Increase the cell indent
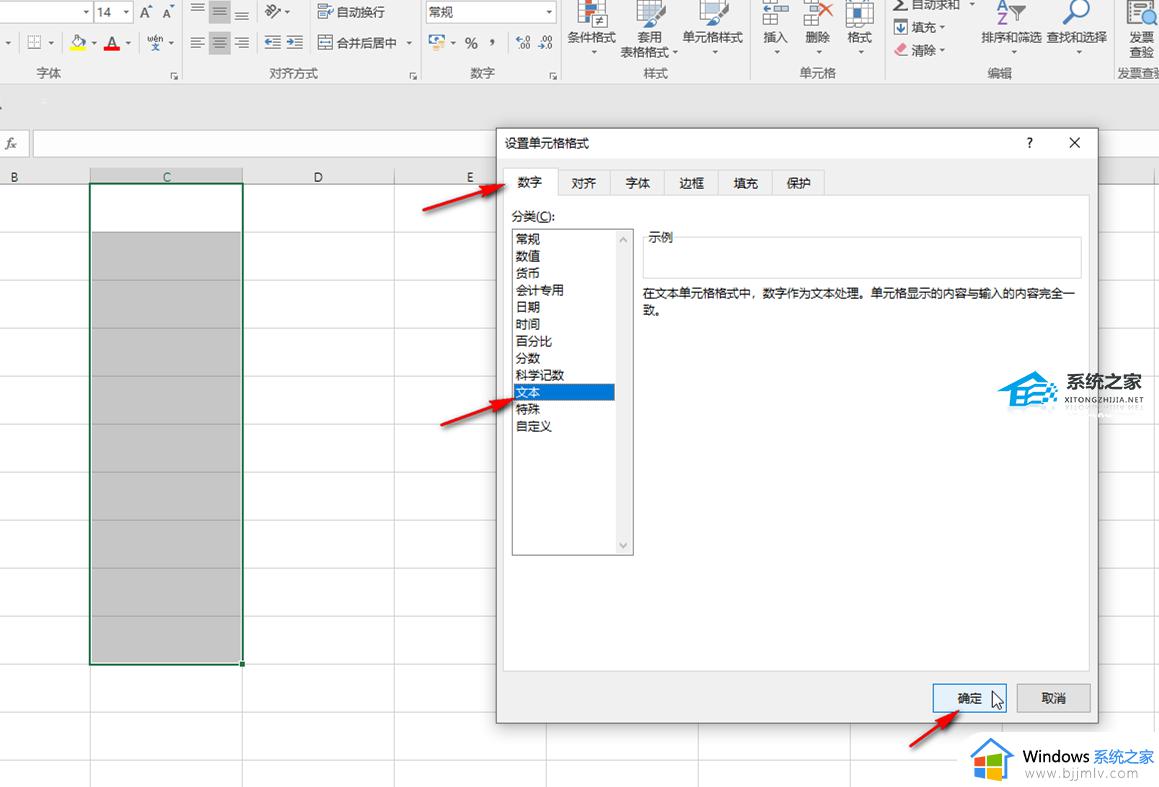 coord(295,43)
